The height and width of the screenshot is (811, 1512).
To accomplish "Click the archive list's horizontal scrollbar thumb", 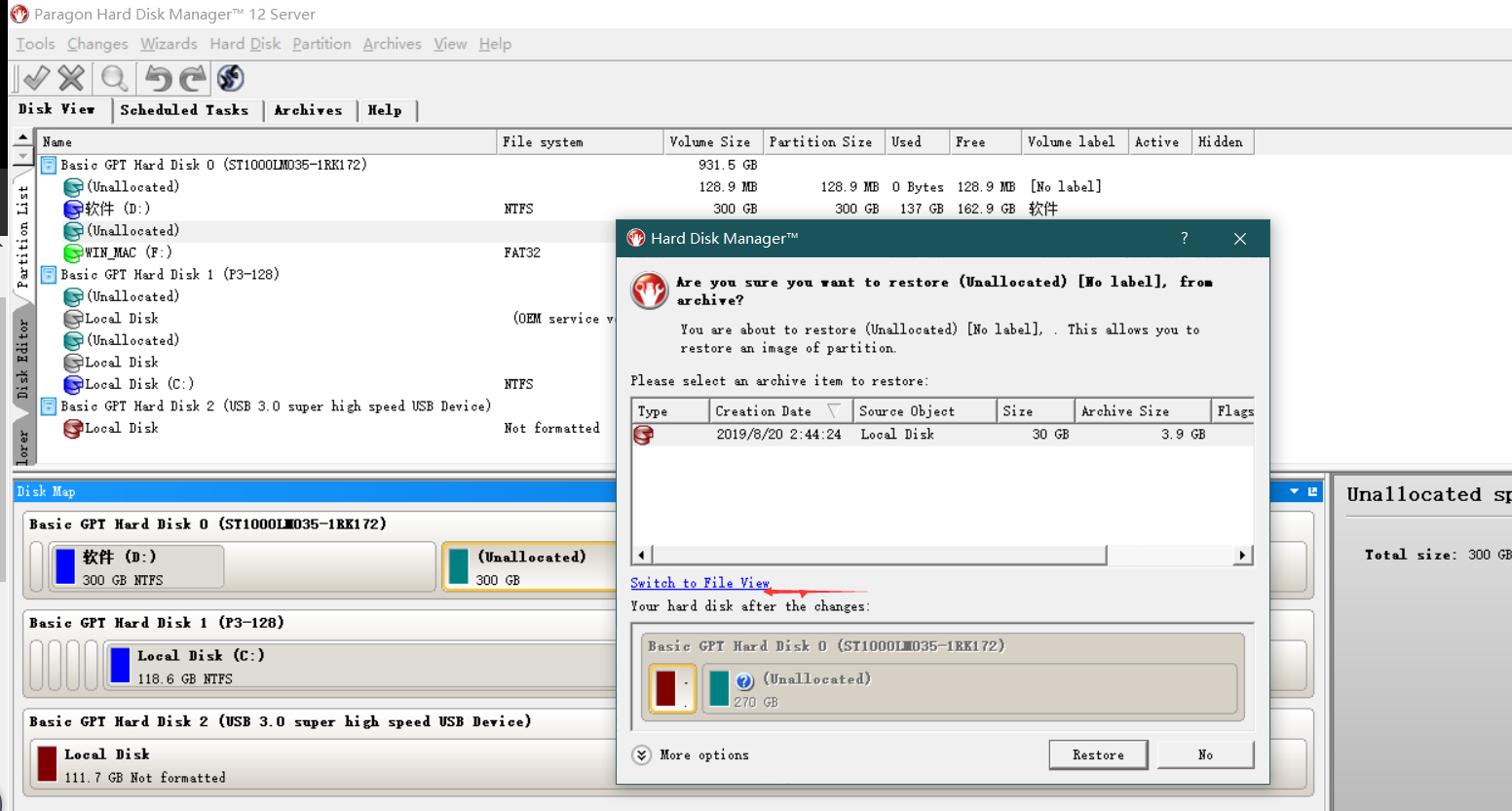I will point(879,555).
